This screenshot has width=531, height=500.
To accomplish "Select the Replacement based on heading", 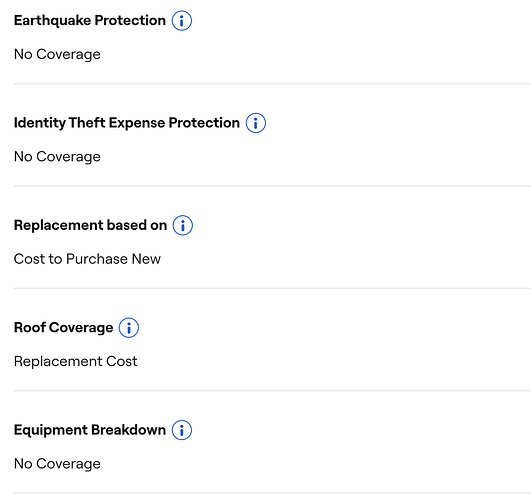I will 90,225.
